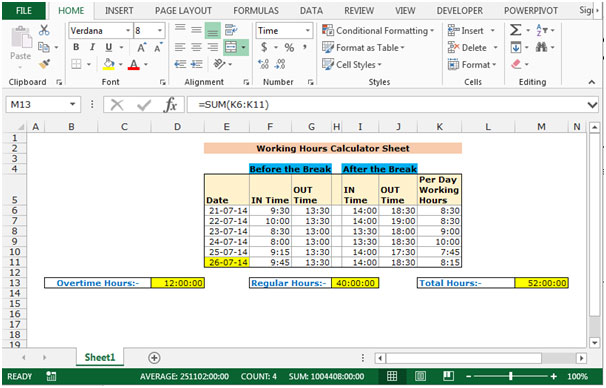
Task: Increase font size with large A
Action: pos(141,48)
